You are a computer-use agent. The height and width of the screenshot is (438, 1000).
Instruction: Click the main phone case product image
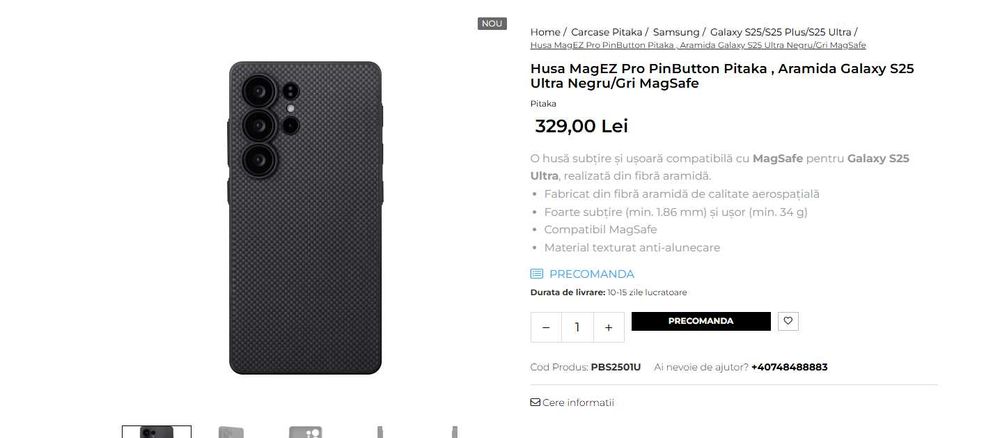tap(305, 217)
